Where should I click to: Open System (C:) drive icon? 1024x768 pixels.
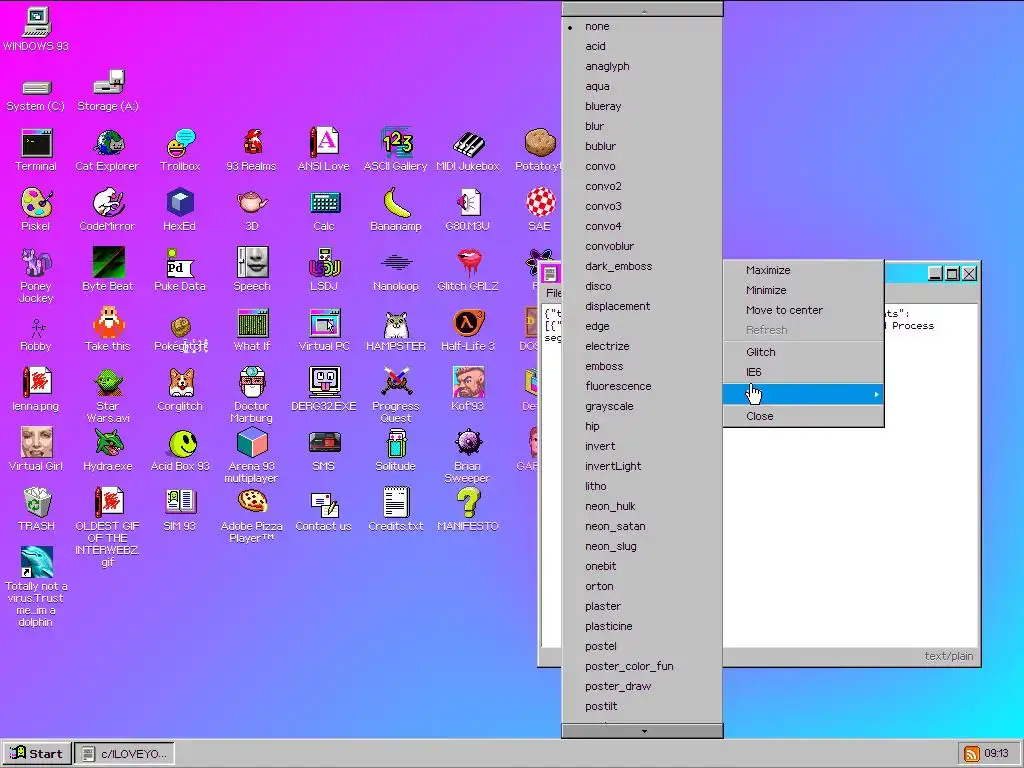tap(36, 95)
